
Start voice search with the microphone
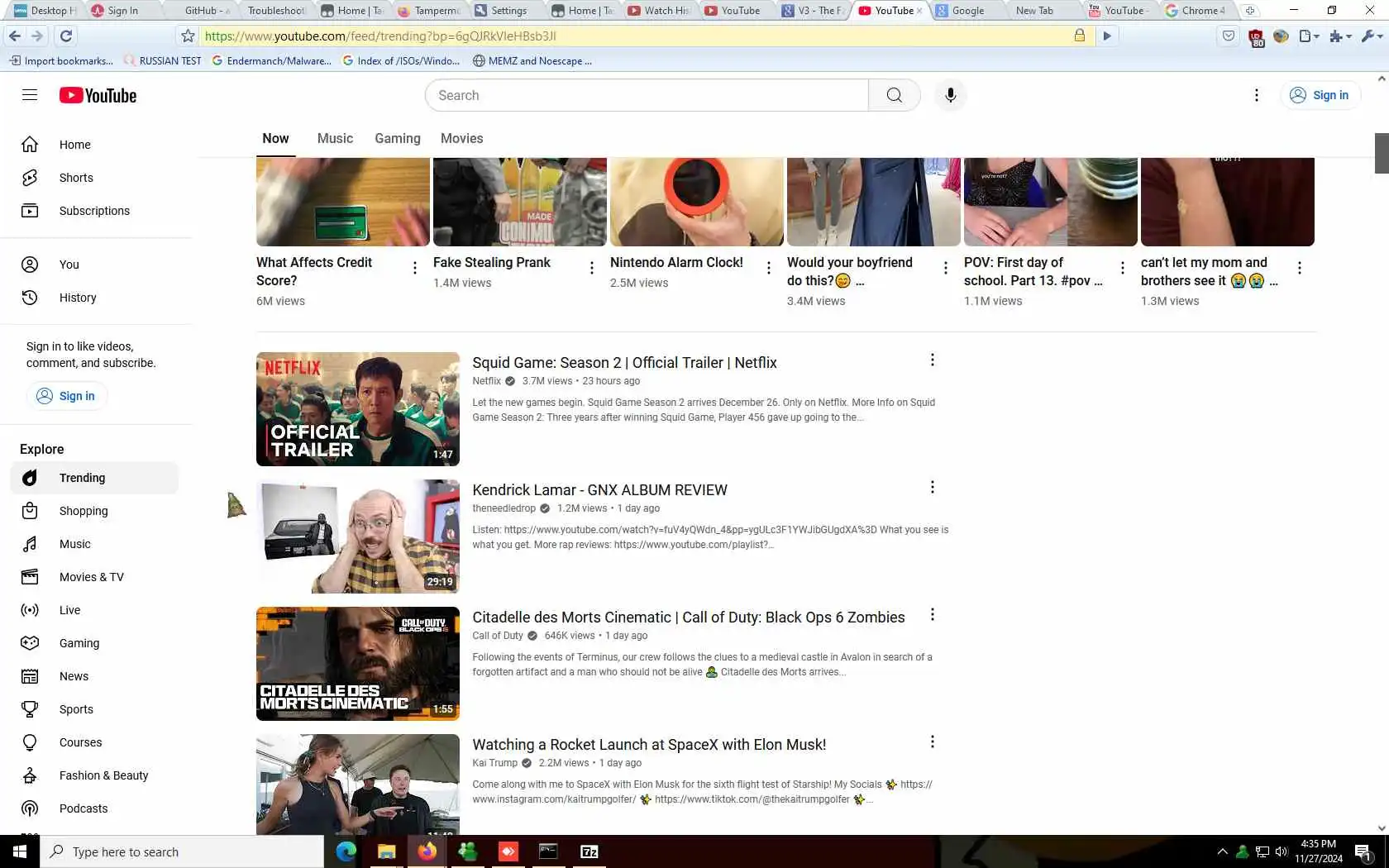pyautogui.click(x=951, y=95)
